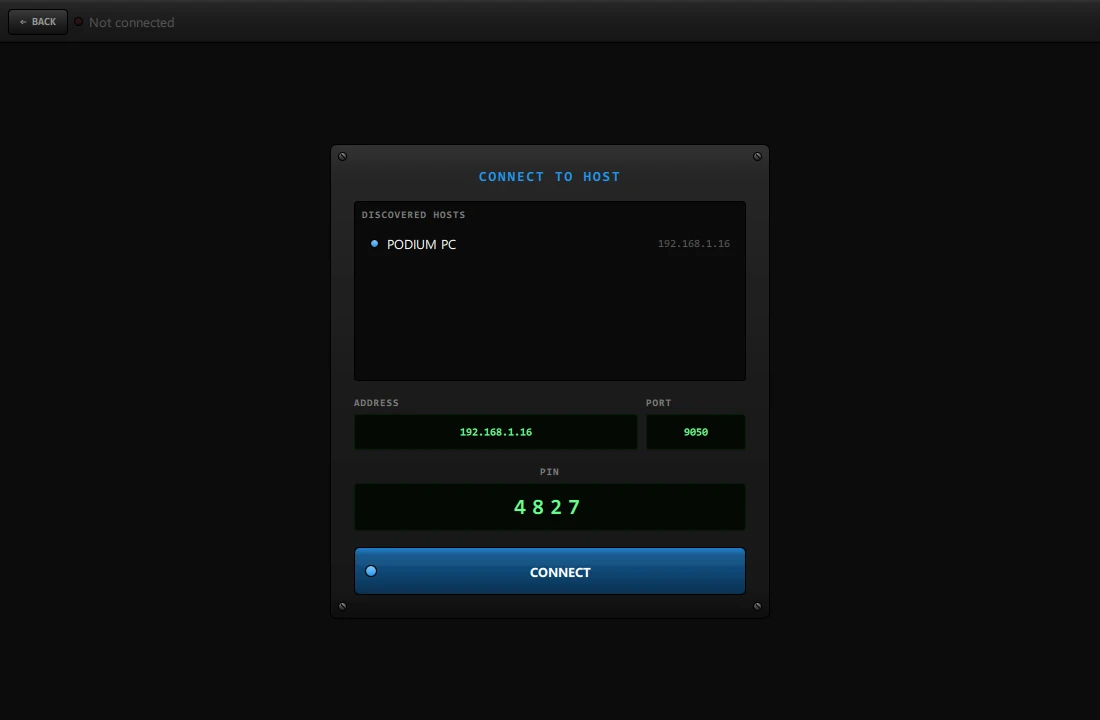Click the 192.168.1.16 address in hosts list
Screen dimensions: 1100x720
tap(693, 244)
